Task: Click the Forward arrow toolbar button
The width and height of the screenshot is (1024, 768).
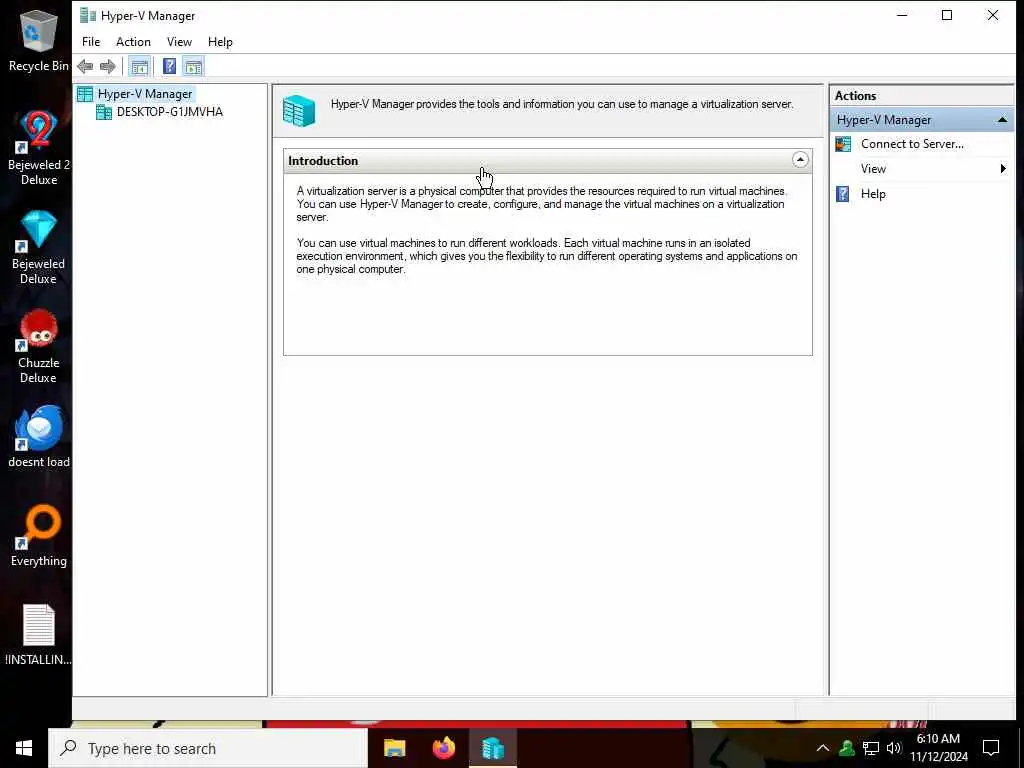Action: click(108, 66)
